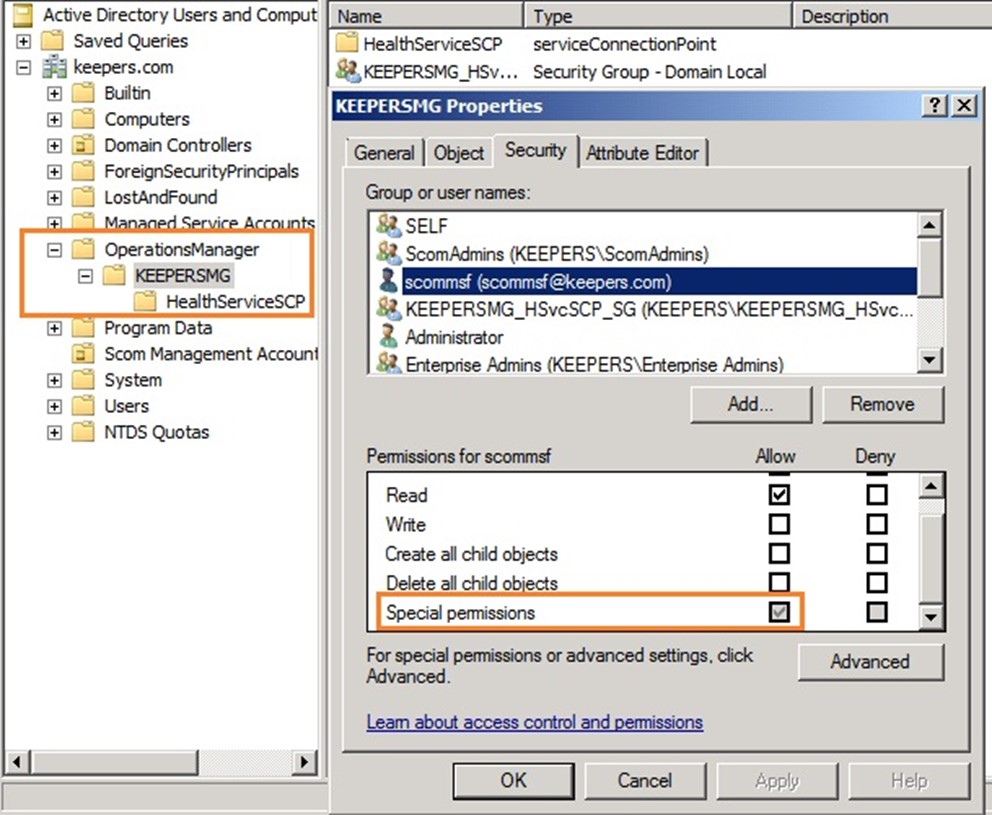Open Learn about access control link

coord(535,722)
